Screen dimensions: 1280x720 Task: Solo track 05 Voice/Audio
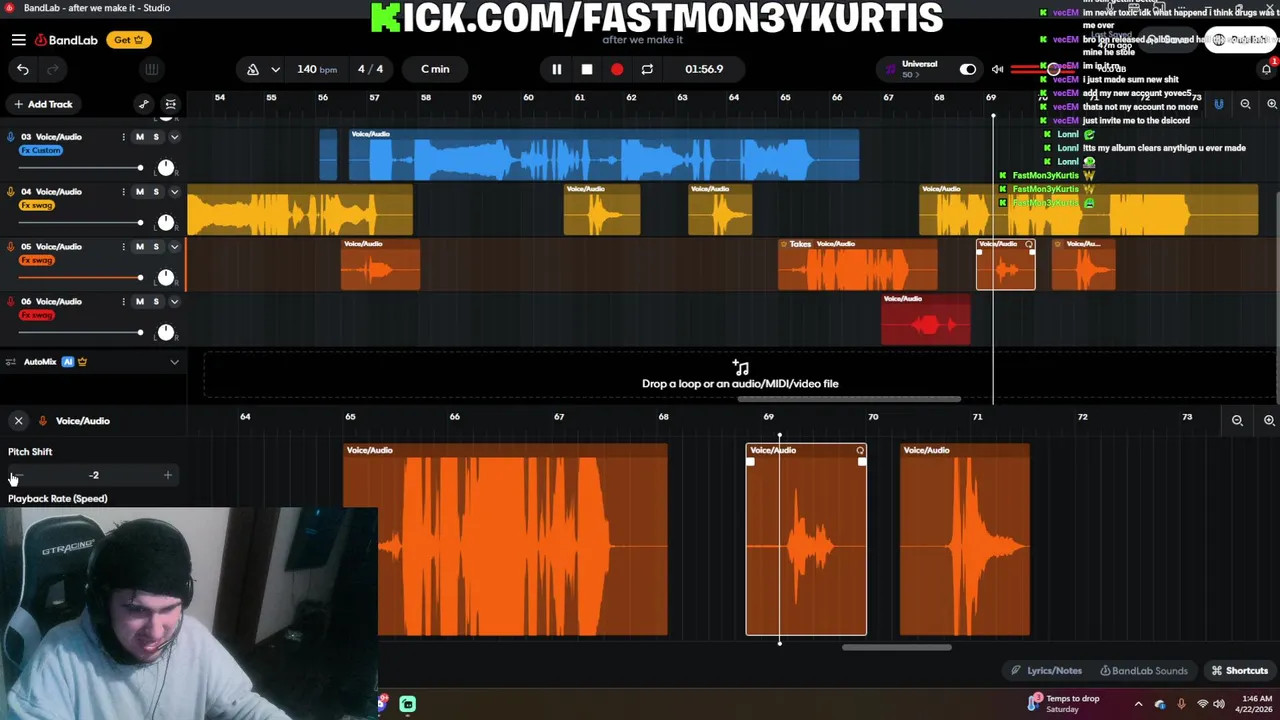(156, 247)
